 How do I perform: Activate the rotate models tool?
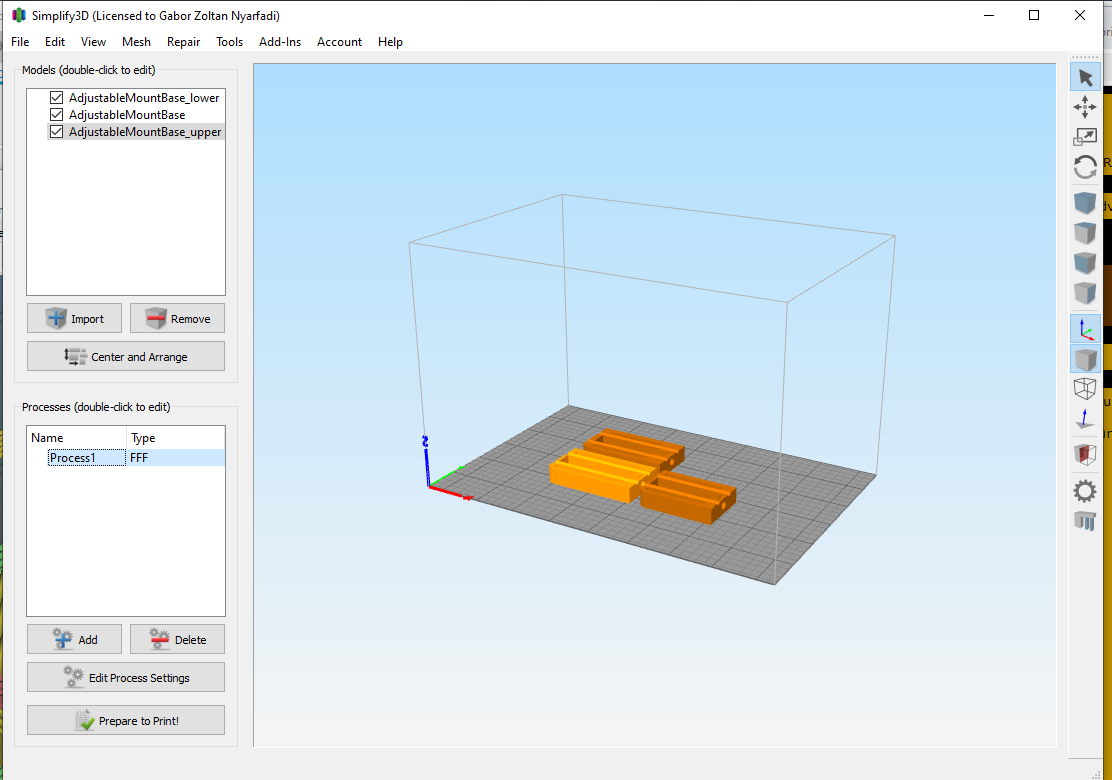pyautogui.click(x=1085, y=167)
